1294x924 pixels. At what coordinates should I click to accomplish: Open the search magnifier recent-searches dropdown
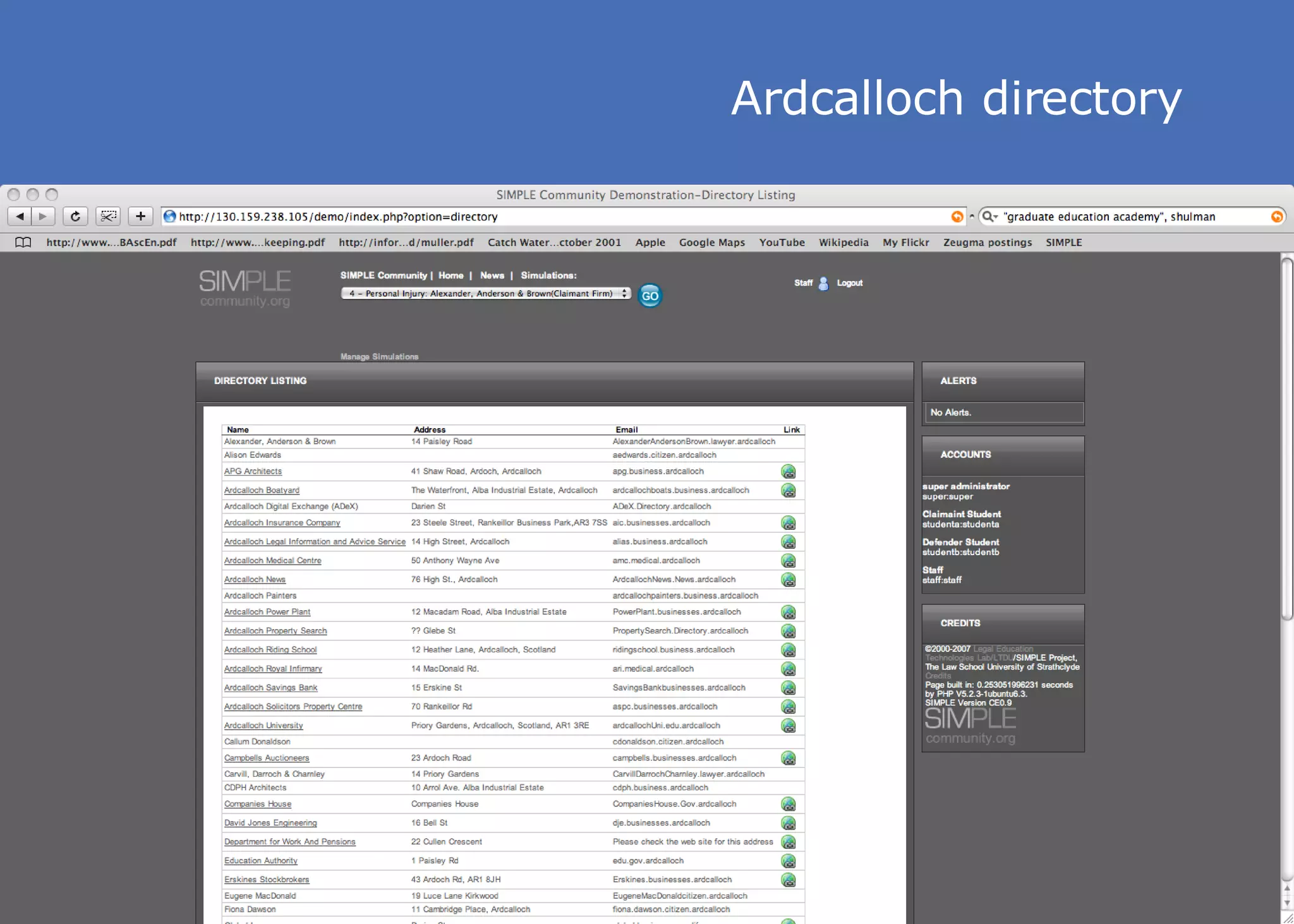(990, 217)
